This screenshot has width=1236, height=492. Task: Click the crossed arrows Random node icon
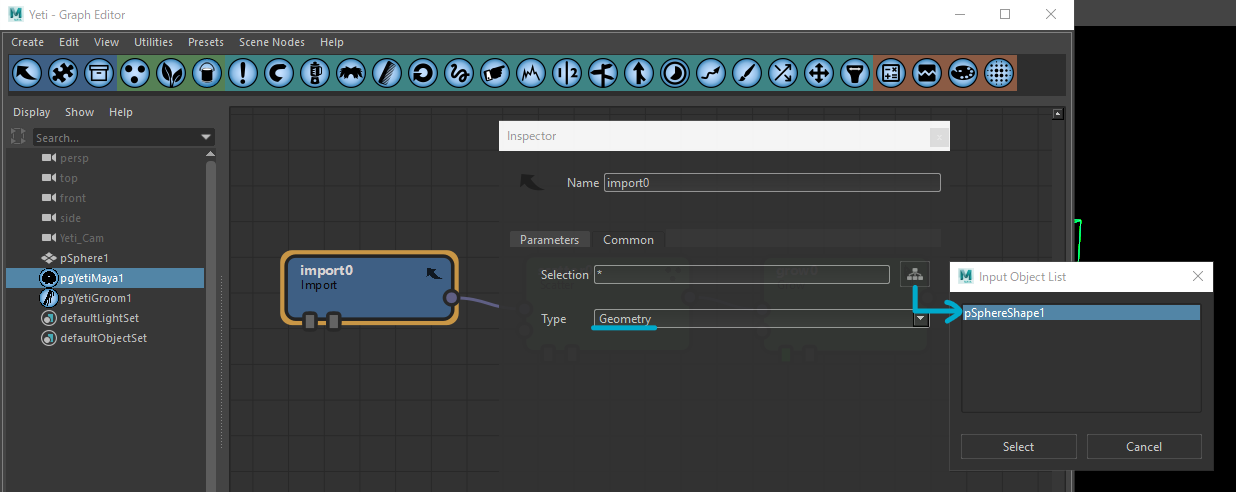click(x=783, y=72)
